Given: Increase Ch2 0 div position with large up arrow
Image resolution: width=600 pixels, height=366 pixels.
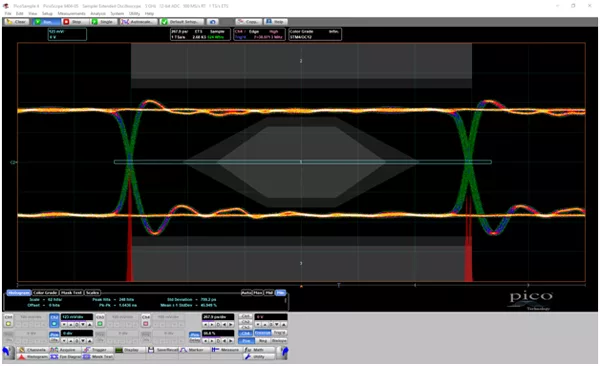Looking at the screenshot, I should pos(90,340).
